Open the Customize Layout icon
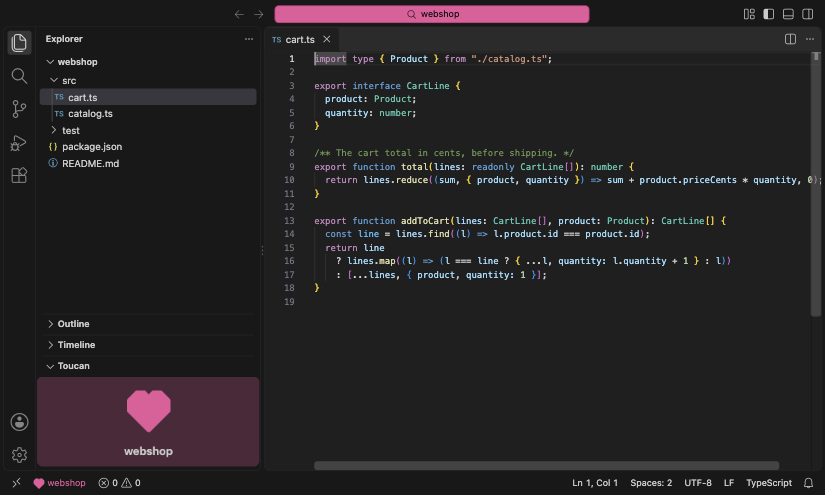The width and height of the screenshot is (825, 495). (749, 14)
